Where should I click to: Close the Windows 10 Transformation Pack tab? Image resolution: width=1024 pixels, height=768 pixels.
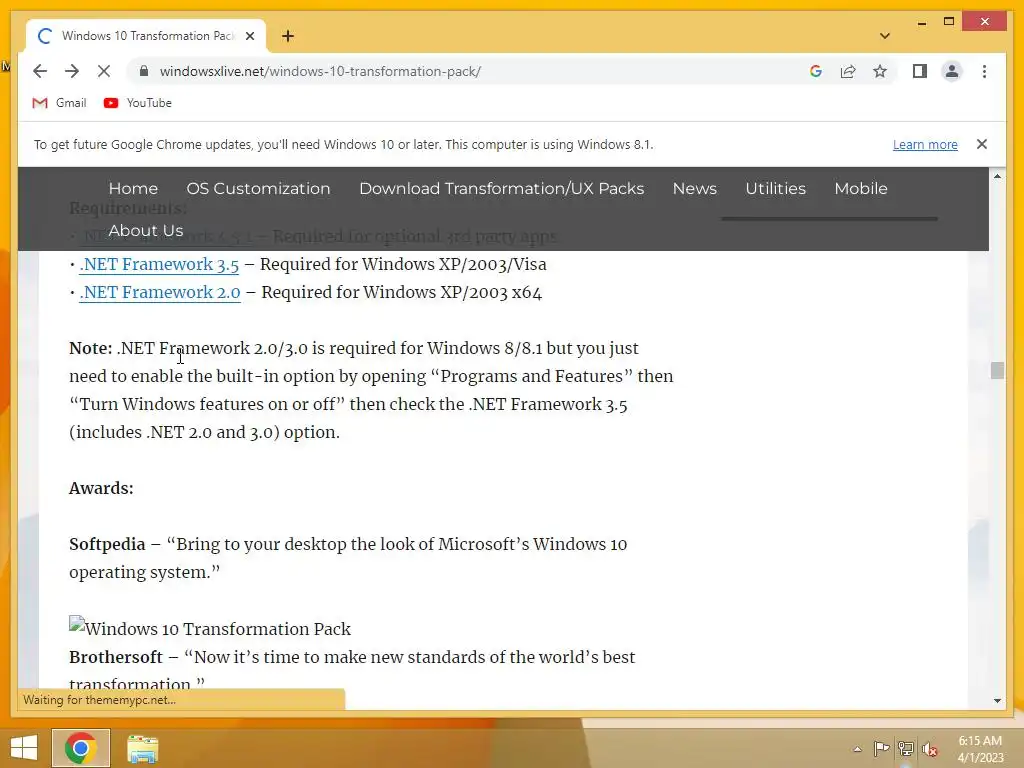249,36
